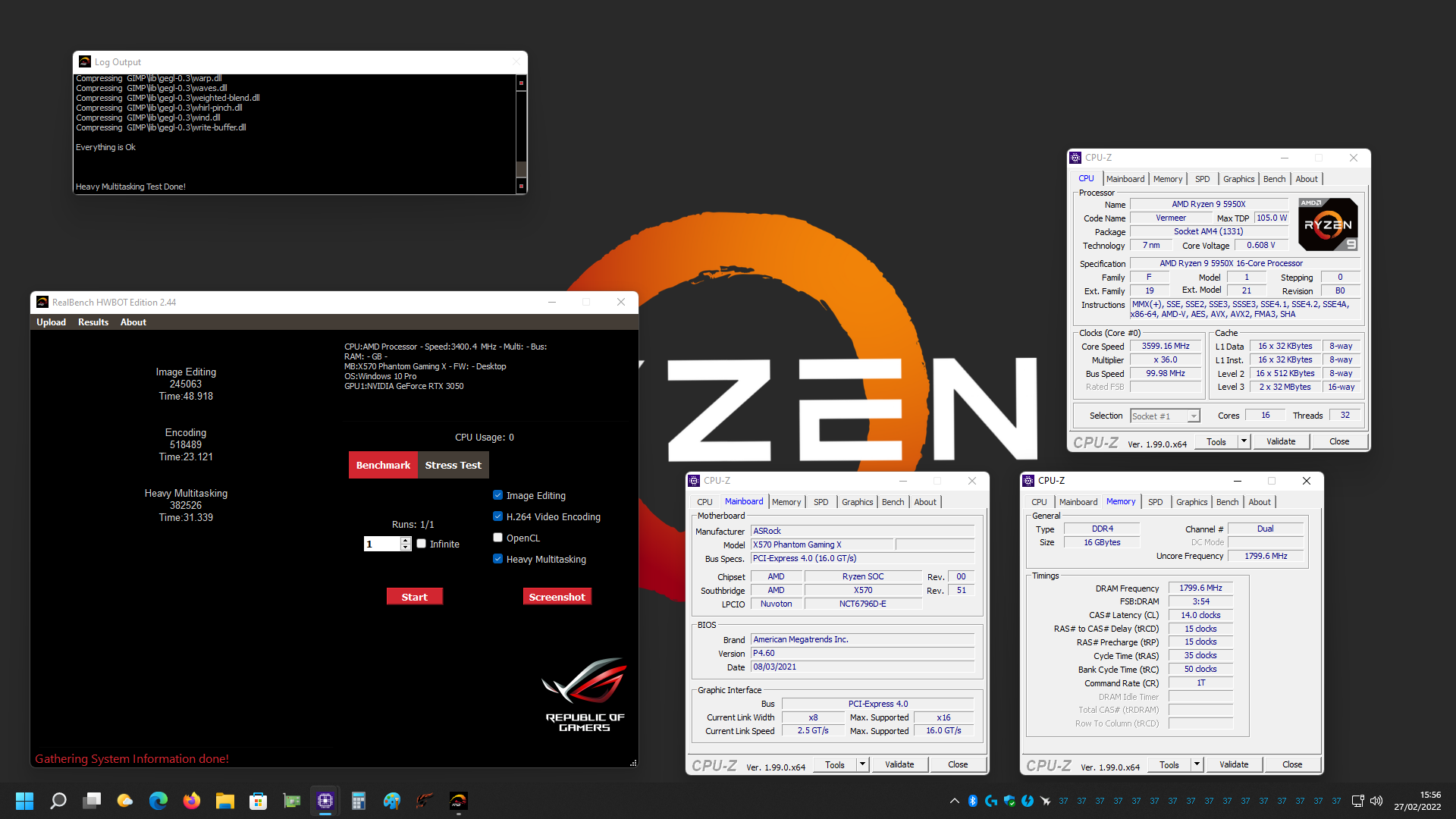Open the Widgets weather icon
The height and width of the screenshot is (819, 1456).
click(x=125, y=801)
